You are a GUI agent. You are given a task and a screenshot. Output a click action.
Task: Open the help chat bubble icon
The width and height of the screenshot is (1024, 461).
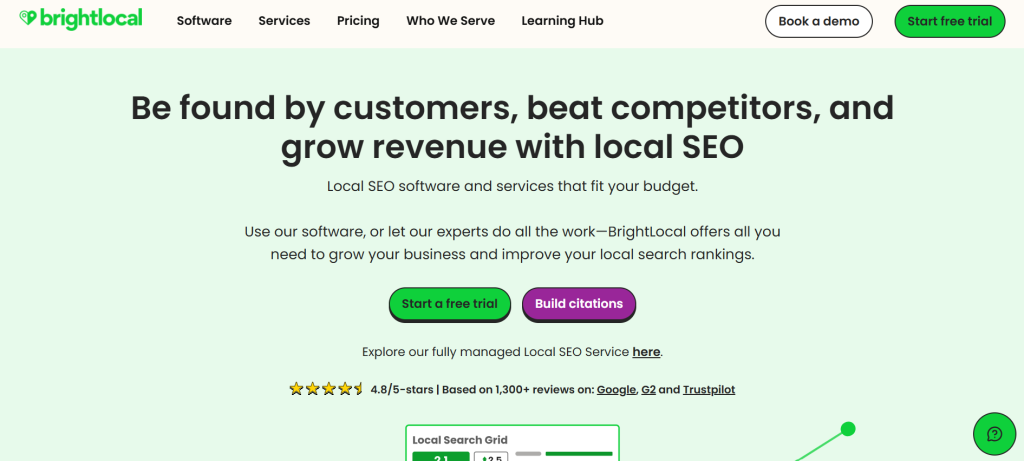click(994, 433)
